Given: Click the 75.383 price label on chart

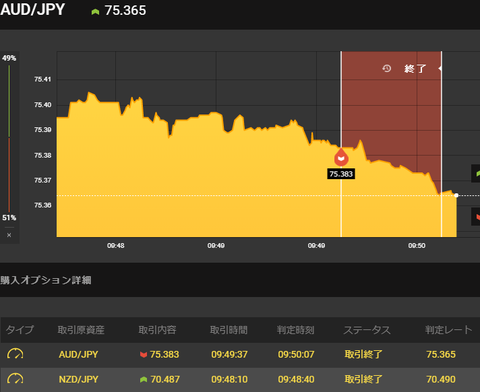Looking at the screenshot, I should (341, 174).
